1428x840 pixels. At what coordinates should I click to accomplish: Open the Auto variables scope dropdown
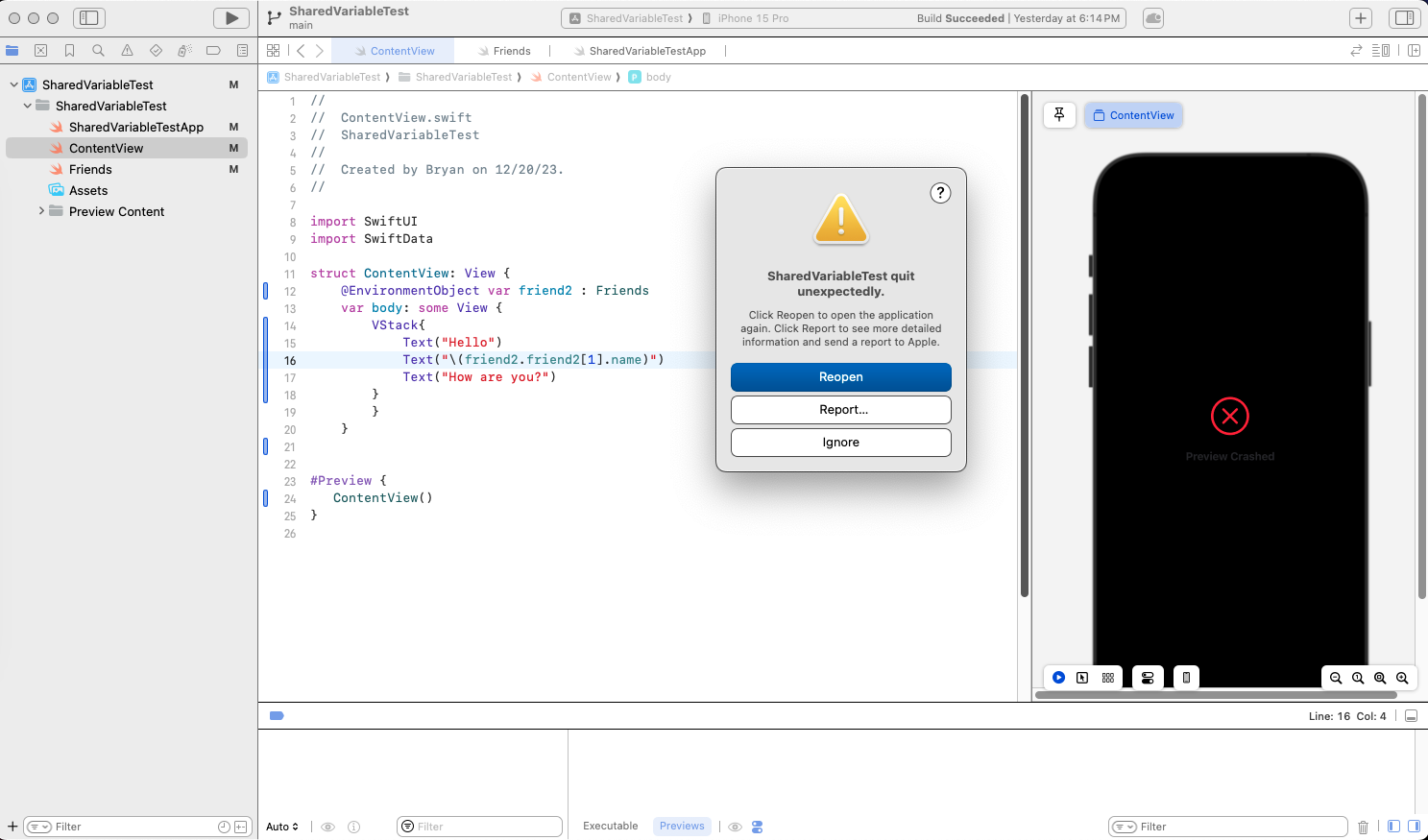(282, 827)
